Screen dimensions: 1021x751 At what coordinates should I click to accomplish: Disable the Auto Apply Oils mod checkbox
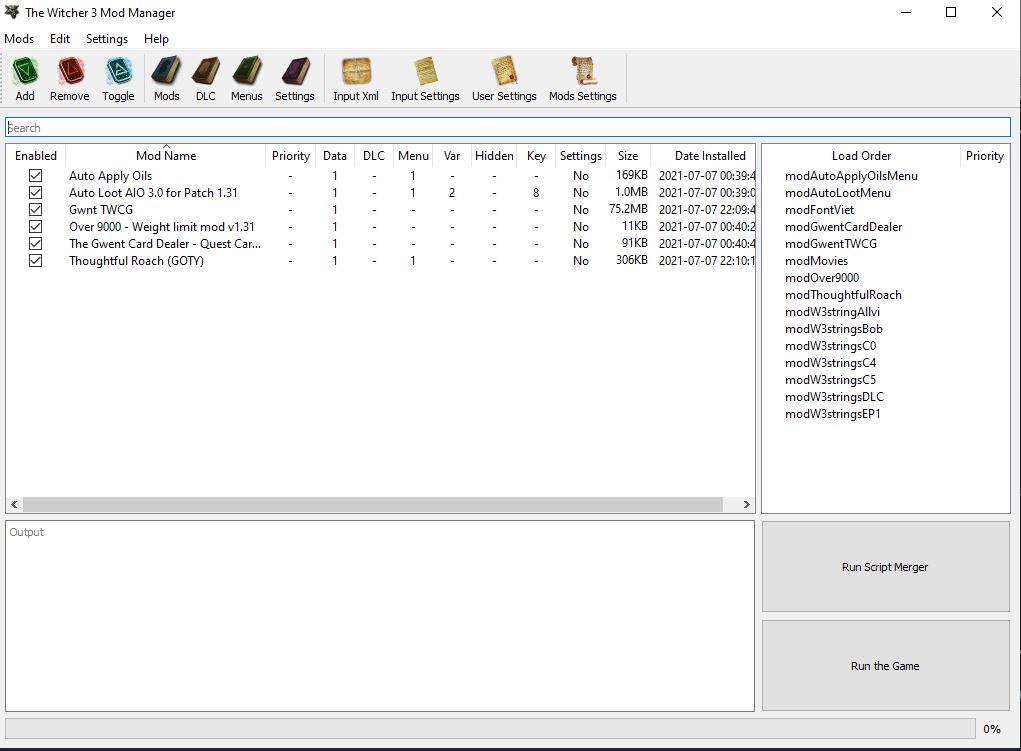tap(36, 176)
